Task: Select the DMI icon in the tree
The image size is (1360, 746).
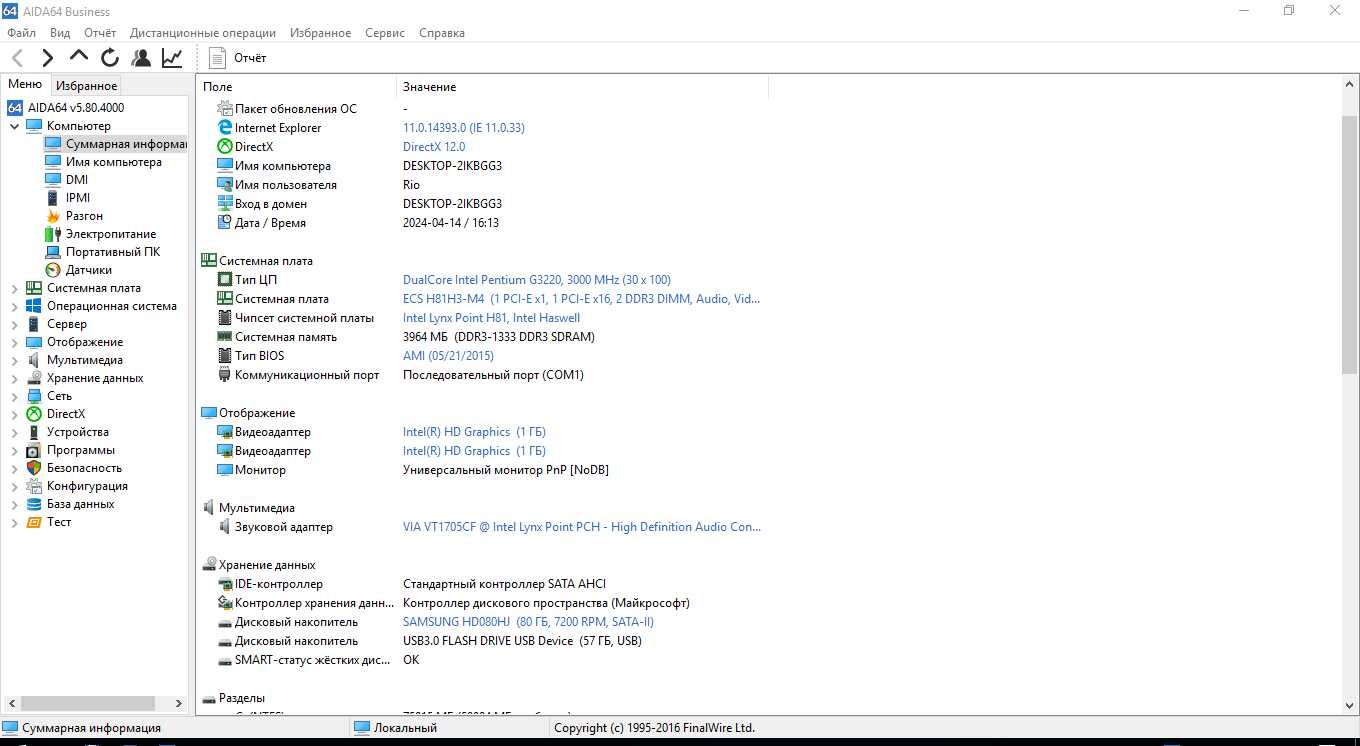Action: [53, 180]
